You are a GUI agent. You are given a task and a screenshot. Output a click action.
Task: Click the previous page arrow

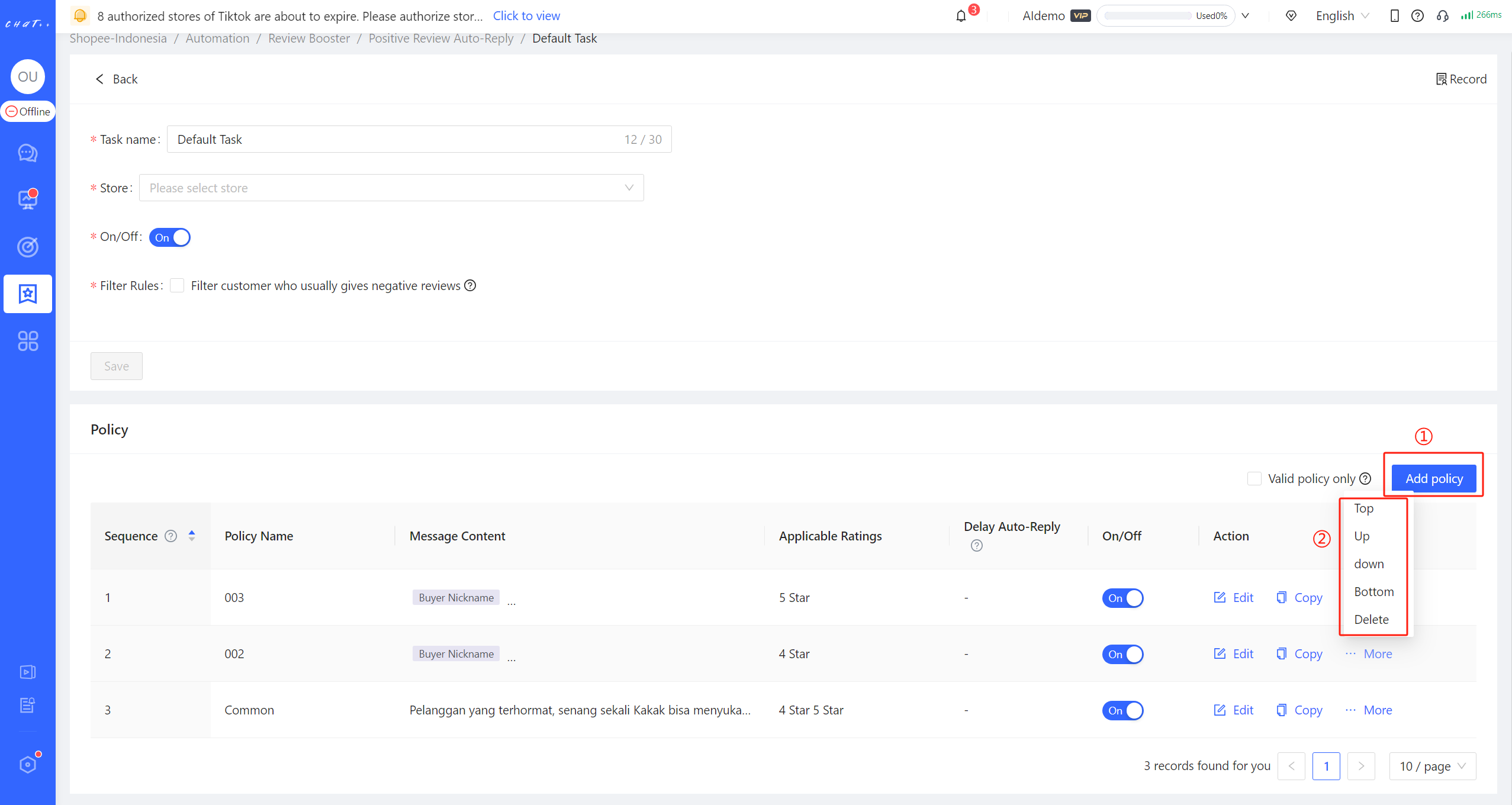coord(1291,766)
